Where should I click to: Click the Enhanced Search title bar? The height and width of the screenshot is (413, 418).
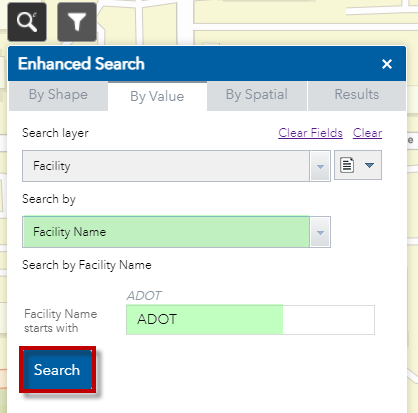tap(207, 64)
